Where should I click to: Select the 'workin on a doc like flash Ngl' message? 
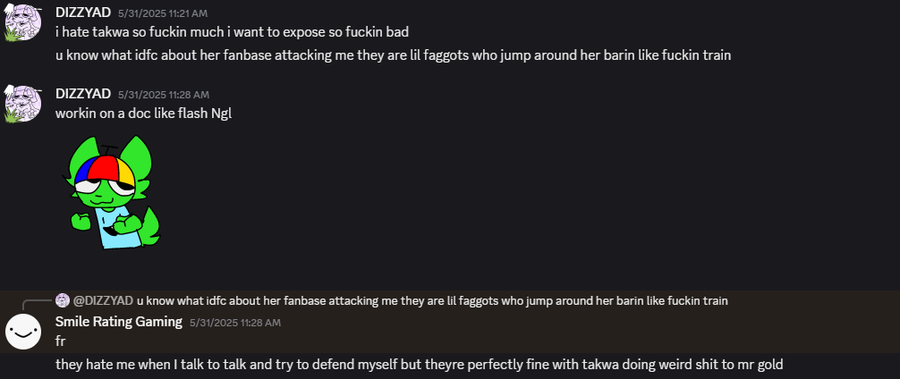(x=143, y=113)
